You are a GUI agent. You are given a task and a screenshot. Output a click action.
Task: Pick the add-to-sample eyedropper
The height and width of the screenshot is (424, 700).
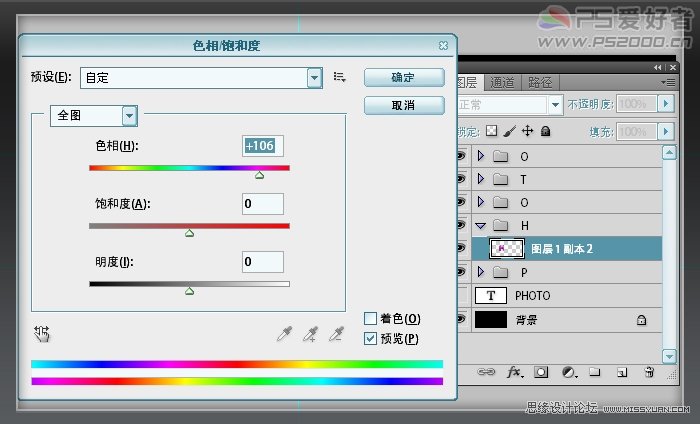310,333
